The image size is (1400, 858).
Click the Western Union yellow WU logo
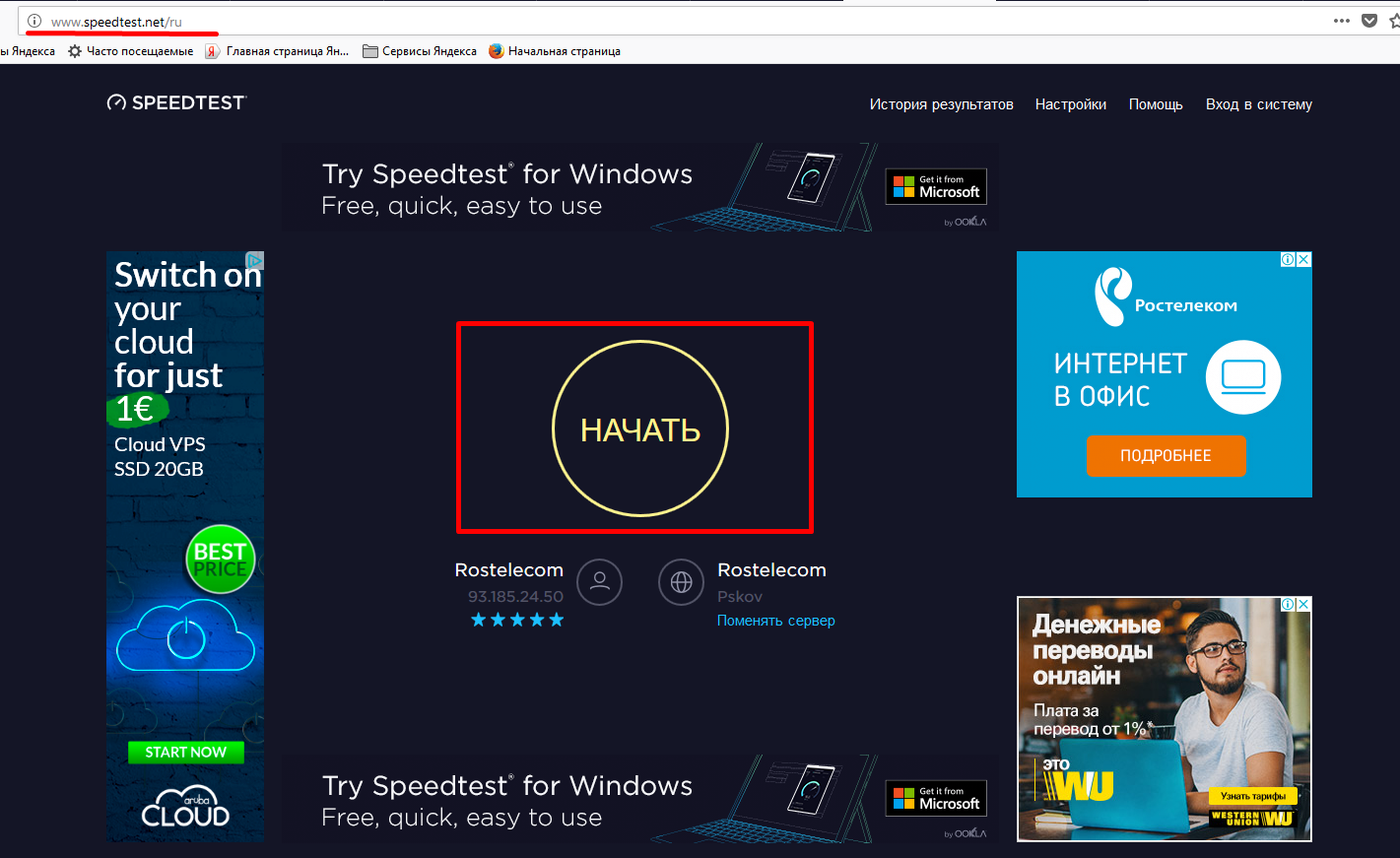1079,785
